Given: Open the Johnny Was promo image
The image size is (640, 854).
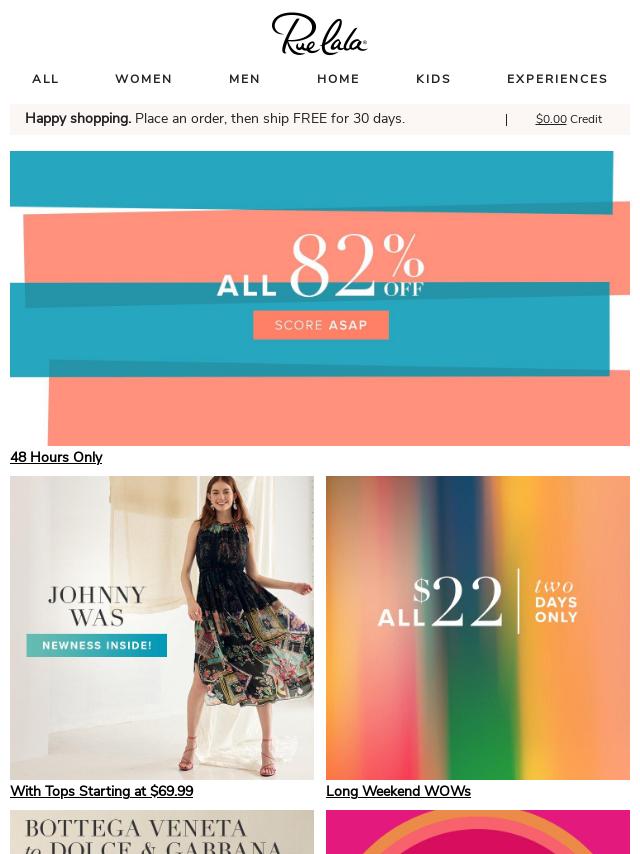Looking at the screenshot, I should tap(162, 627).
